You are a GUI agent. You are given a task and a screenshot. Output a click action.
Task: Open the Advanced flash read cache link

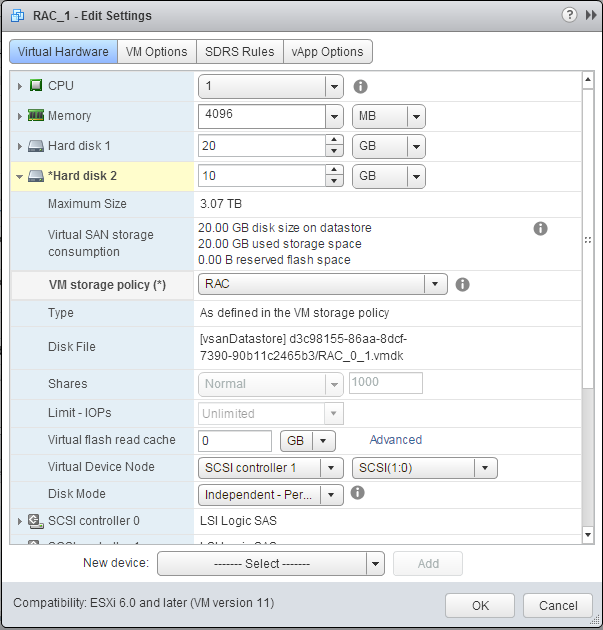pos(396,440)
